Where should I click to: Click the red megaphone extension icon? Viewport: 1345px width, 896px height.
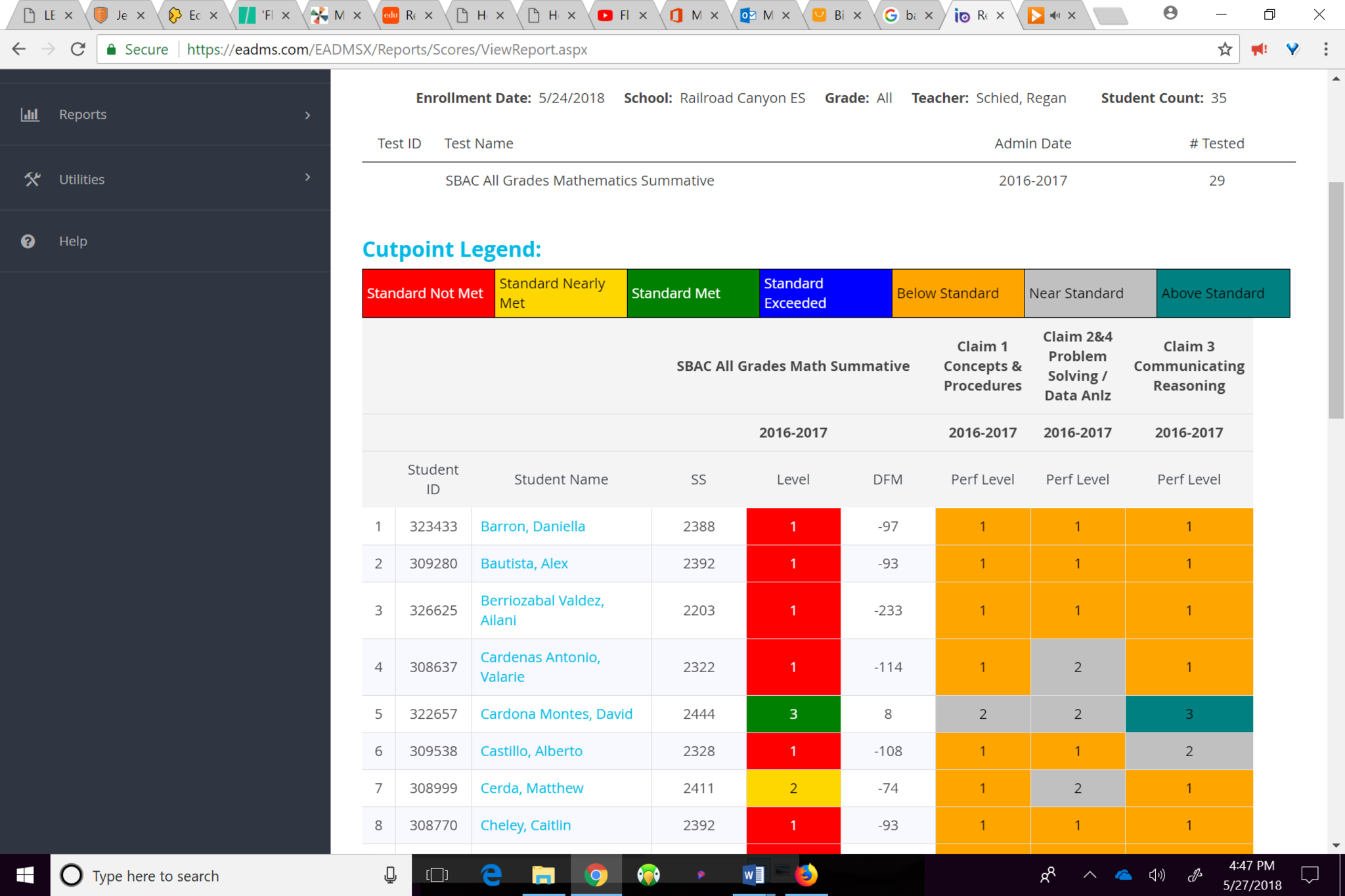tap(1258, 50)
